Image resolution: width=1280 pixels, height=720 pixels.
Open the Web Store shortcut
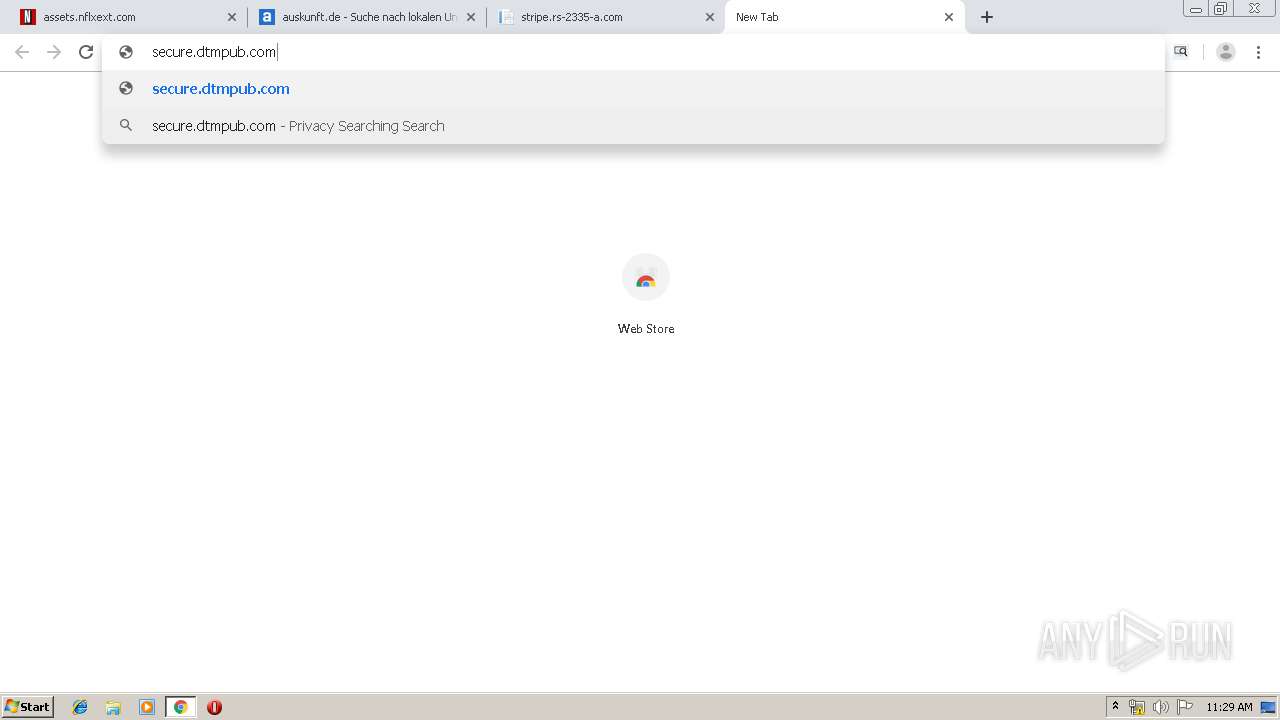[646, 294]
